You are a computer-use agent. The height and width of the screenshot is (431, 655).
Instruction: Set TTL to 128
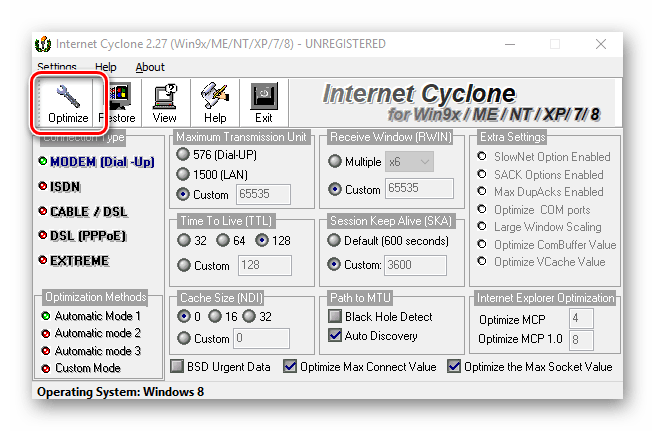click(x=262, y=240)
